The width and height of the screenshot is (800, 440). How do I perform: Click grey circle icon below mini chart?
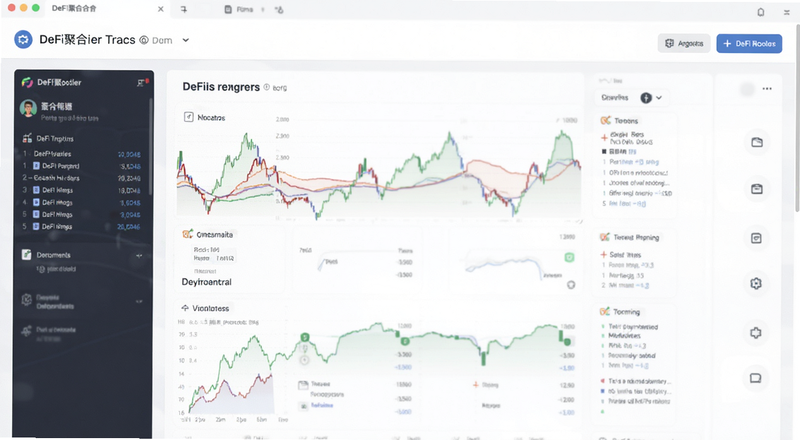(571, 285)
